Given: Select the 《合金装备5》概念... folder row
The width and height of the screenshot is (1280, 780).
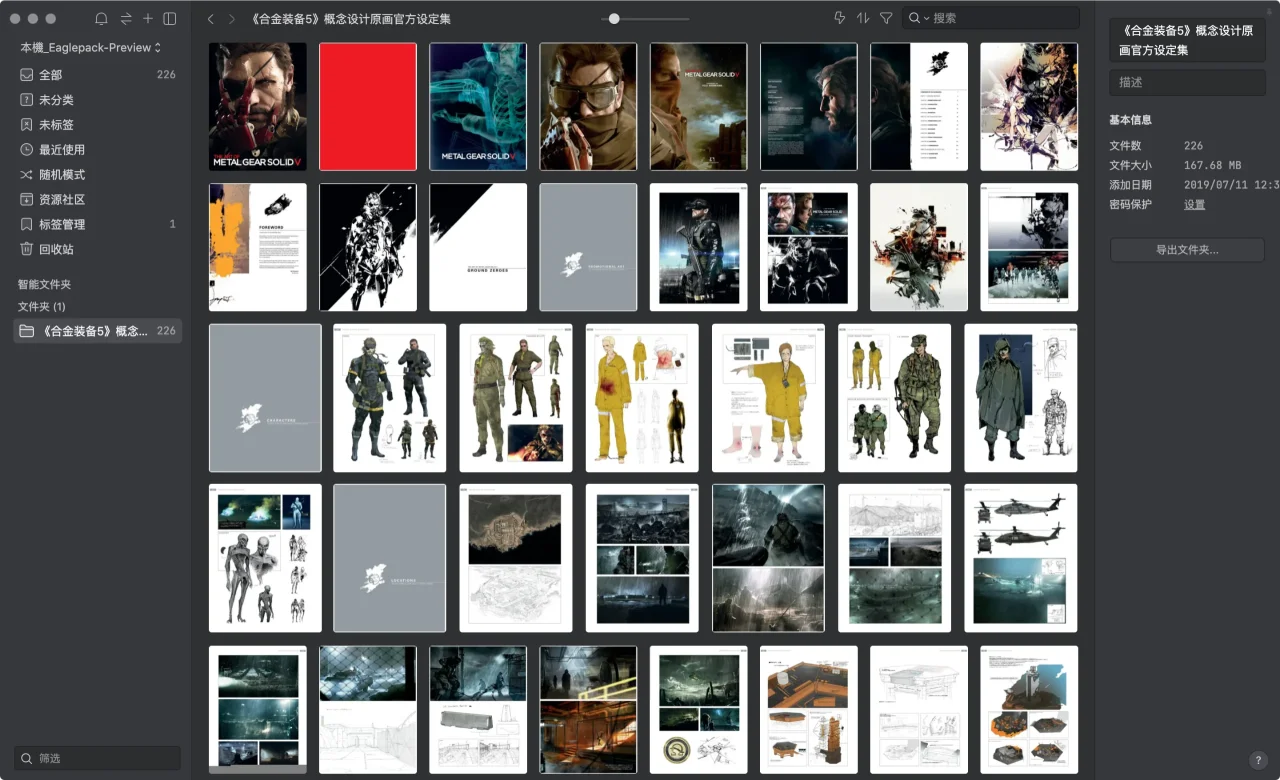Looking at the screenshot, I should 97,331.
